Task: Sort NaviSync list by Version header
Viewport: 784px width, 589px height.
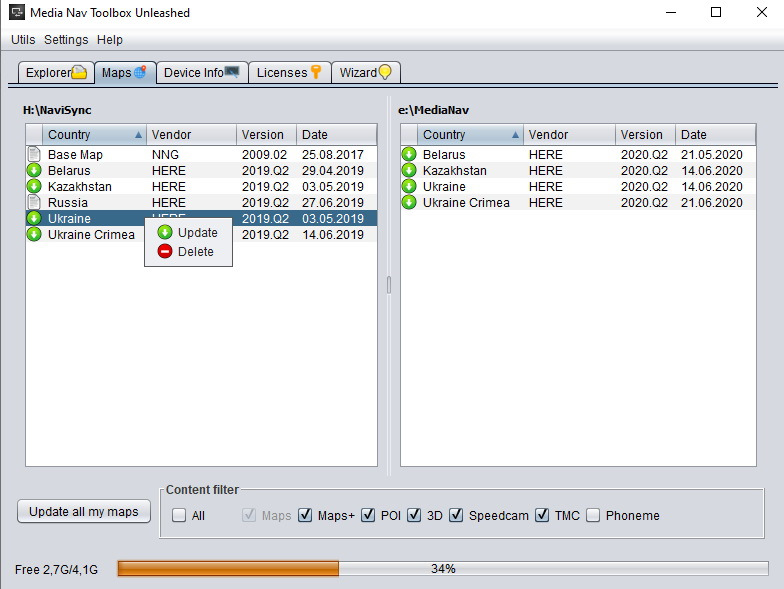Action: pos(266,134)
